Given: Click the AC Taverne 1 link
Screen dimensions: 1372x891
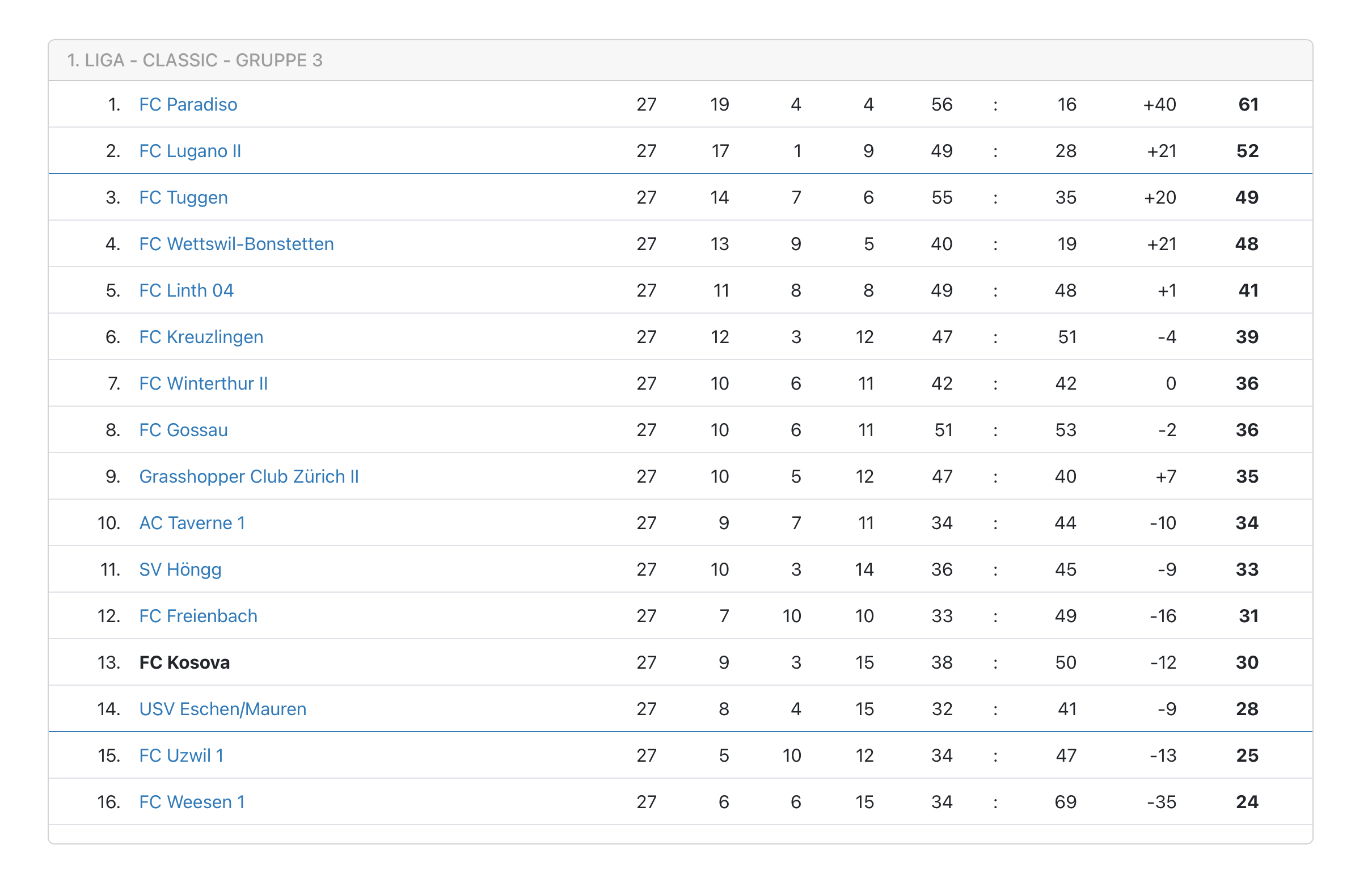Looking at the screenshot, I should 192,523.
